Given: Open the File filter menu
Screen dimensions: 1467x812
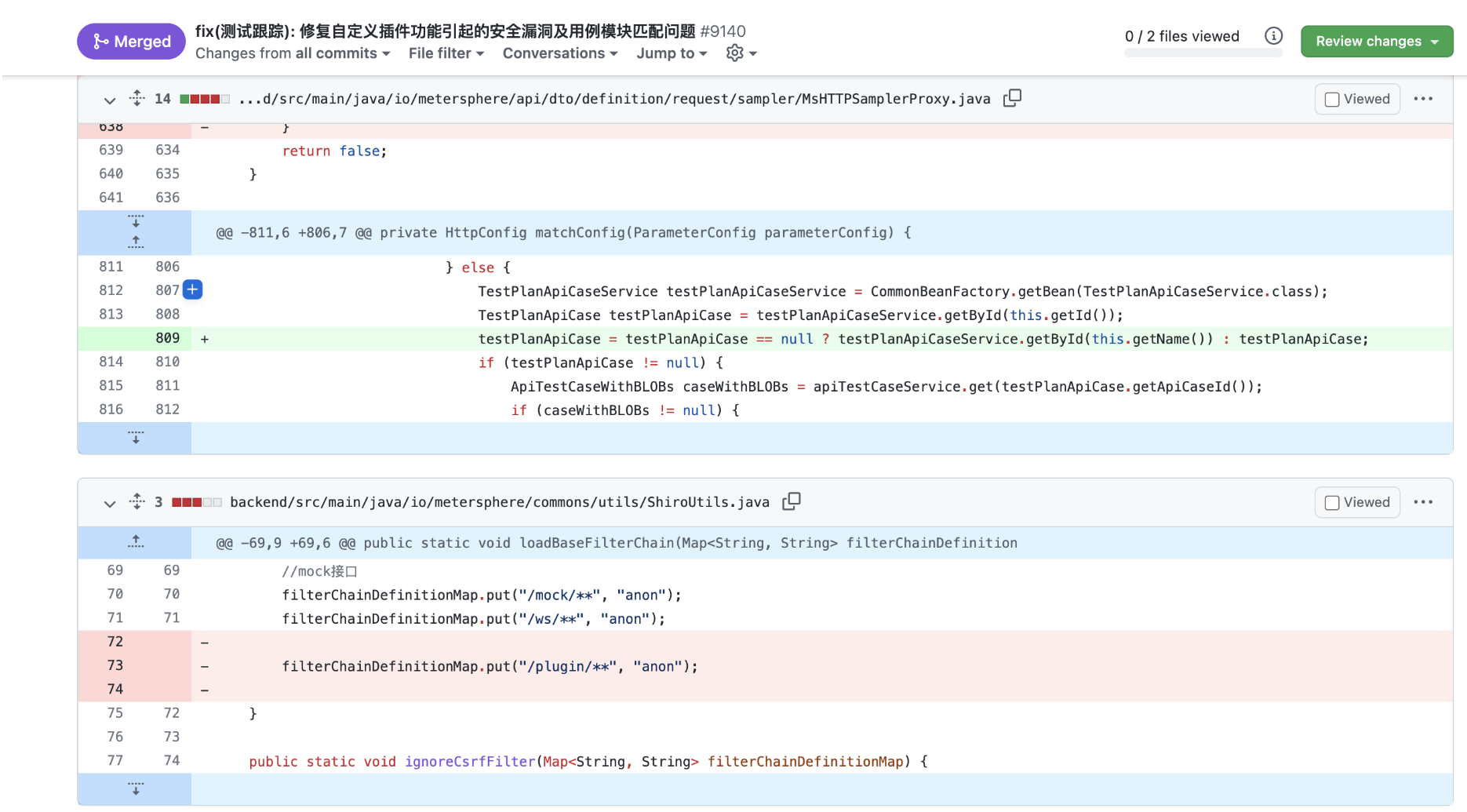Looking at the screenshot, I should [x=446, y=53].
